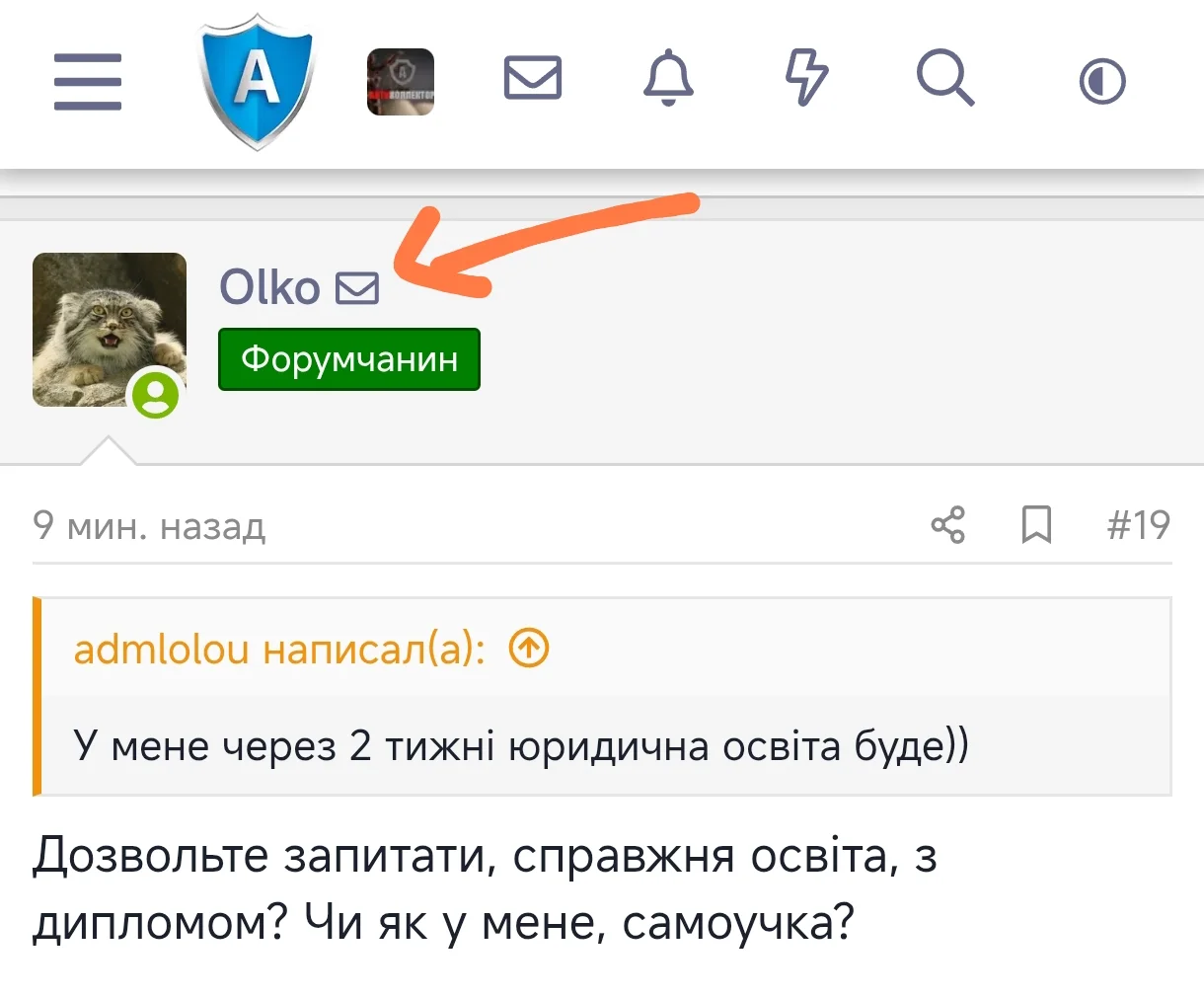The image size is (1204, 998).
Task: Open Olko's profile link
Action: pos(269,286)
